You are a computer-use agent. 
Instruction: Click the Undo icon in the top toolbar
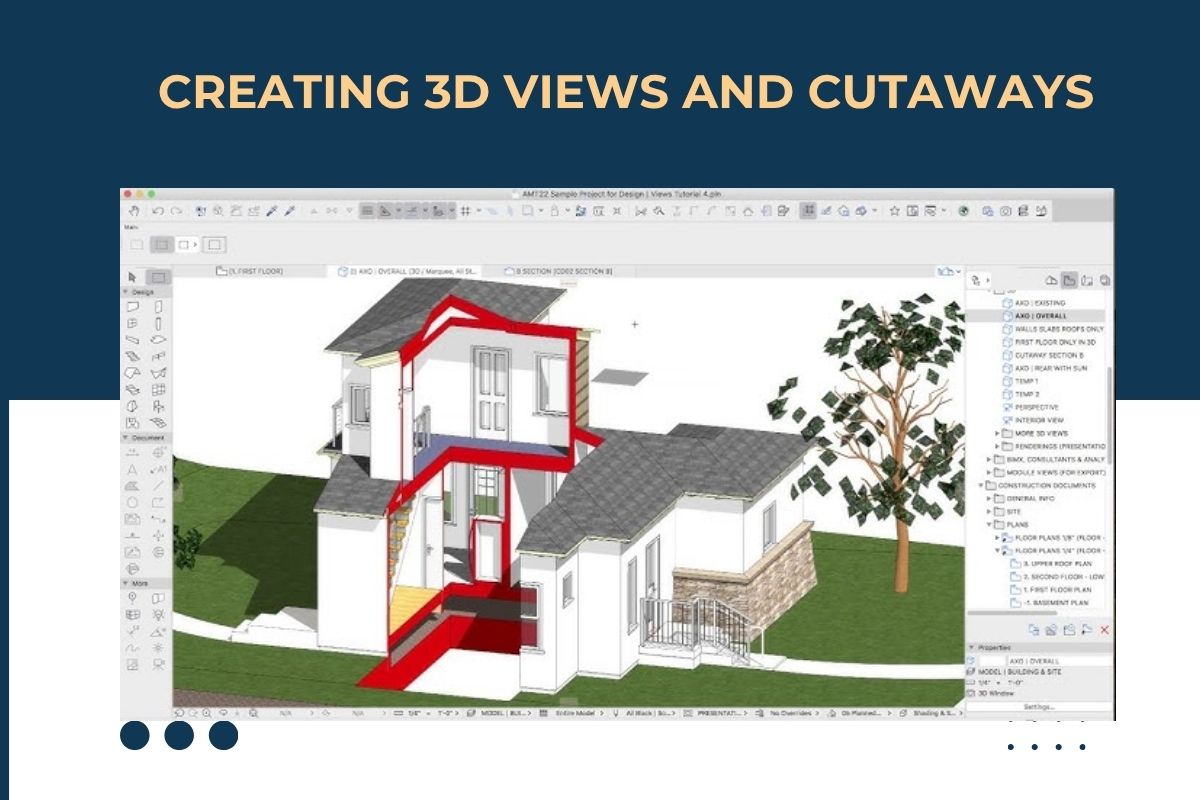156,208
